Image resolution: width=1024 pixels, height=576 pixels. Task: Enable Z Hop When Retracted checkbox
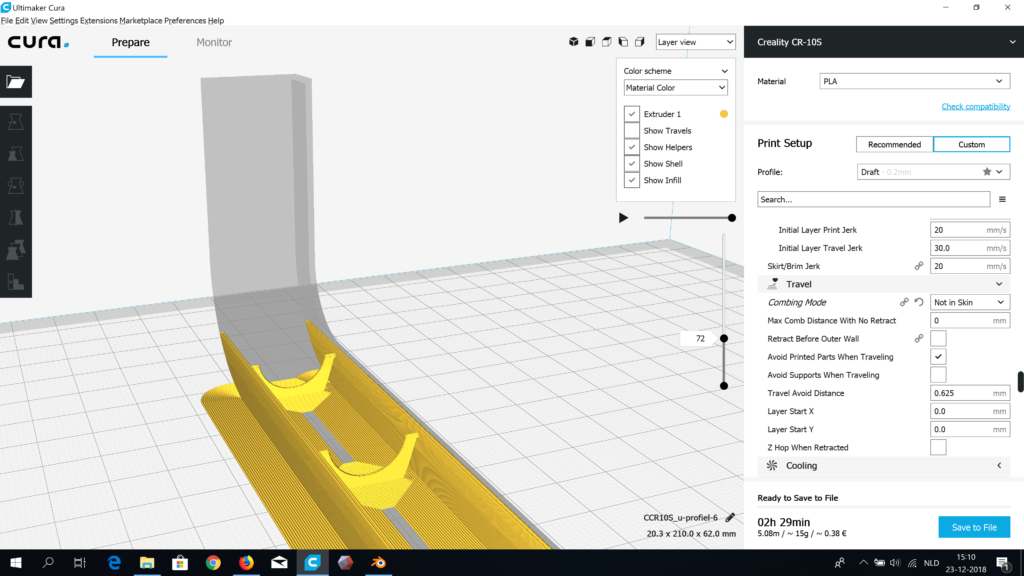click(938, 447)
